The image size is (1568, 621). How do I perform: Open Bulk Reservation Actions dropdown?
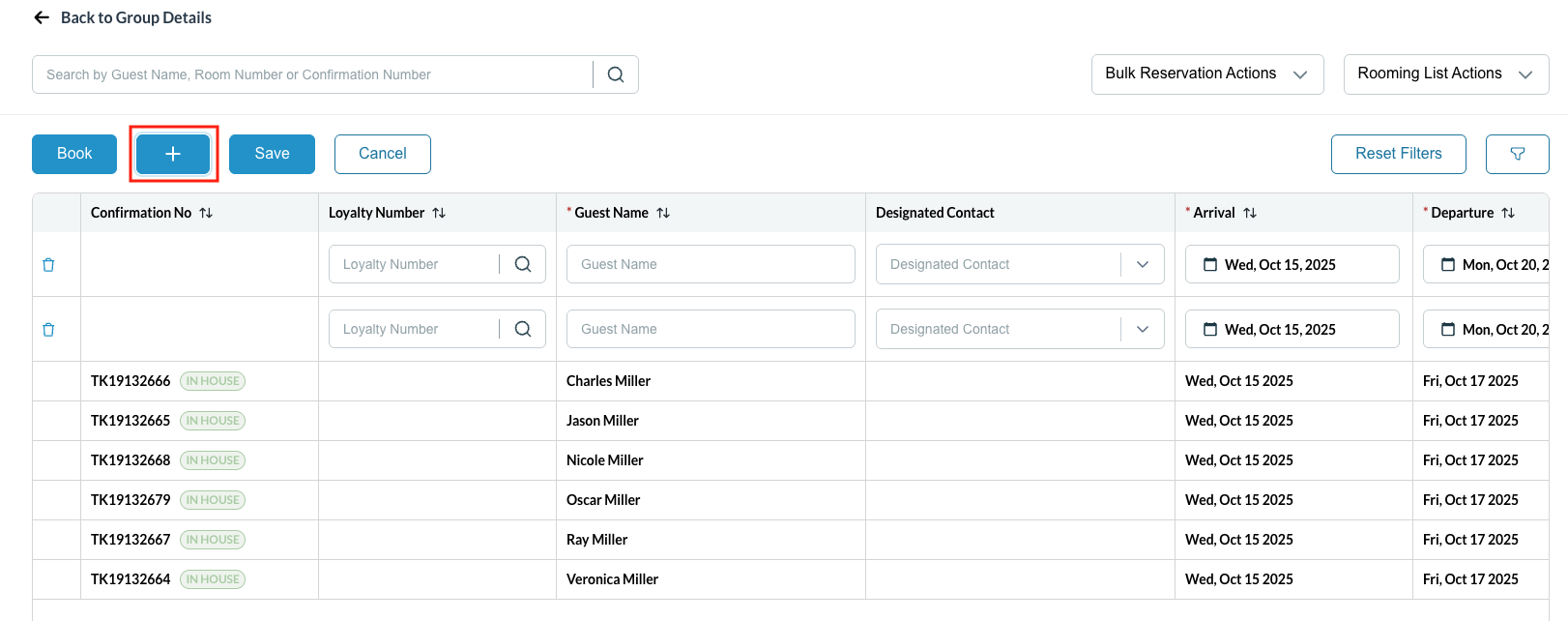[x=1206, y=74]
